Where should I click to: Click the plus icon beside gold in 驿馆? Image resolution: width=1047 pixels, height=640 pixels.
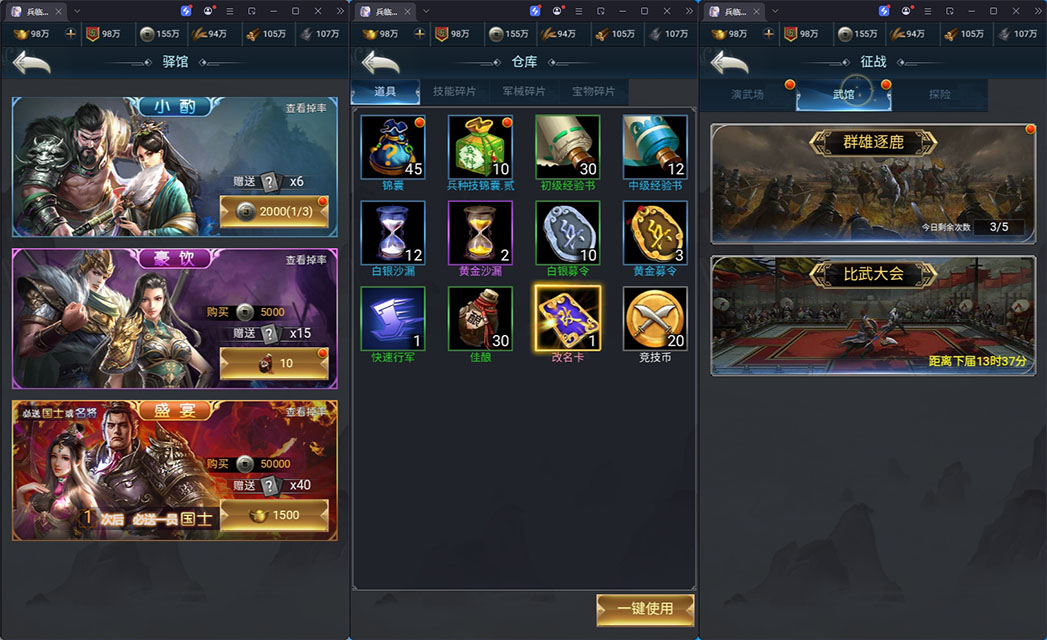(70, 33)
